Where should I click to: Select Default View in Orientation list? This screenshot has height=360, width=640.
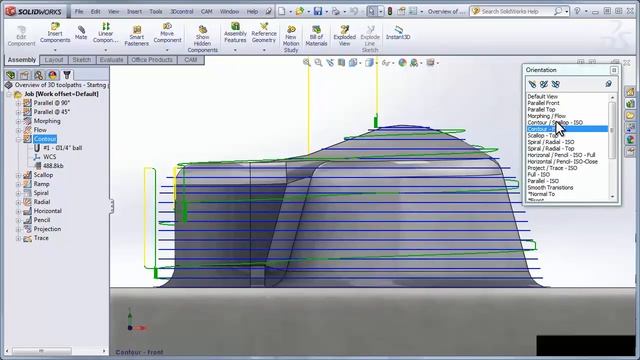pos(542,97)
